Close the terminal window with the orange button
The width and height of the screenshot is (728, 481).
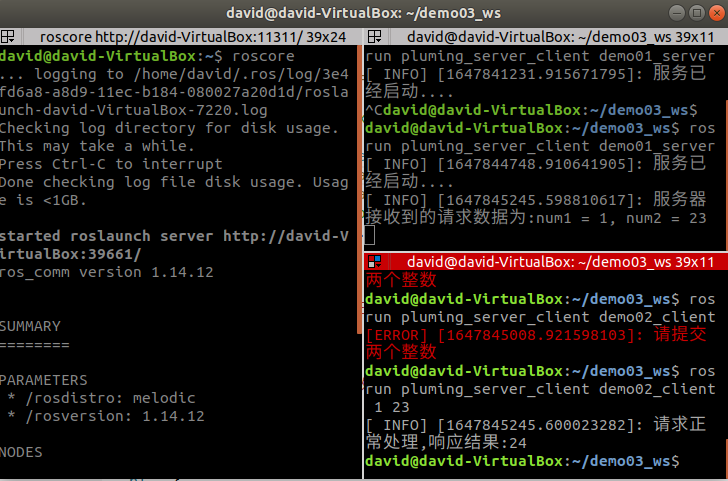(716, 13)
